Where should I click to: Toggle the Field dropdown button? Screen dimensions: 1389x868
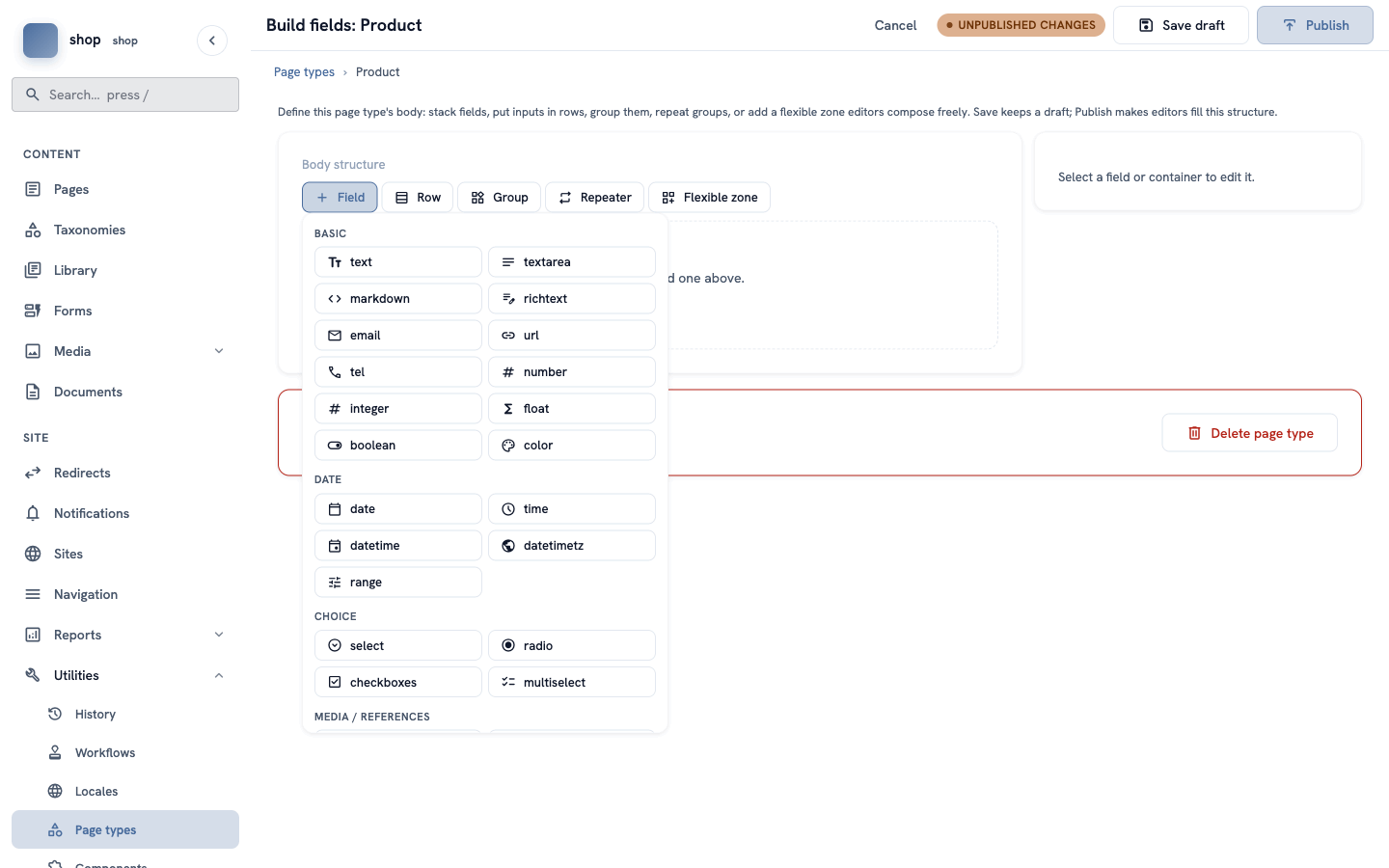click(x=340, y=198)
